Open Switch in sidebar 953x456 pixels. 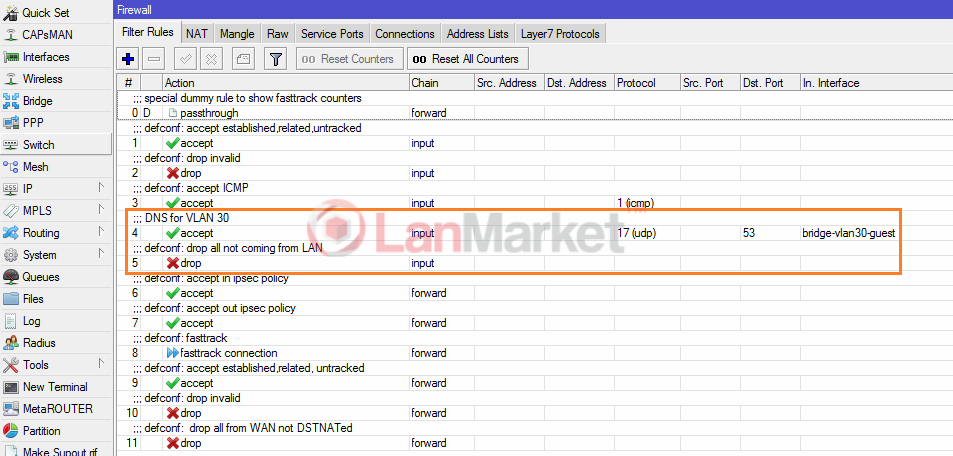[56, 145]
